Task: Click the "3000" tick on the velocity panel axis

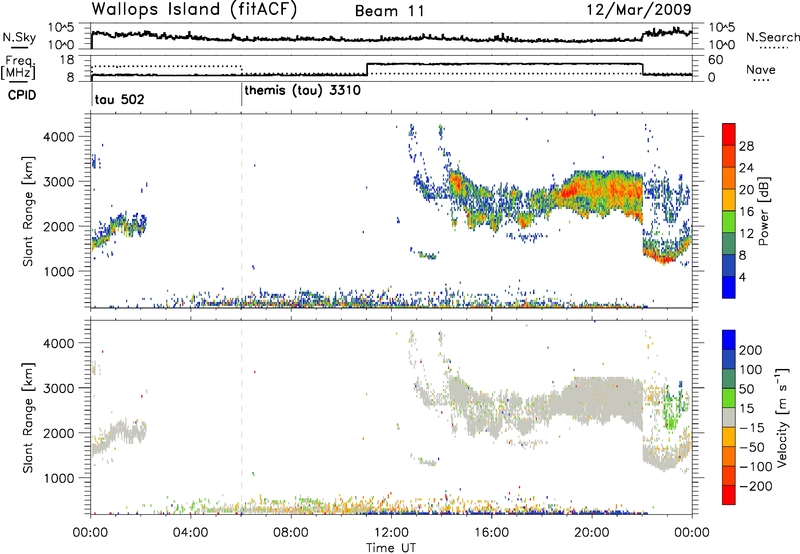Action: tap(59, 388)
